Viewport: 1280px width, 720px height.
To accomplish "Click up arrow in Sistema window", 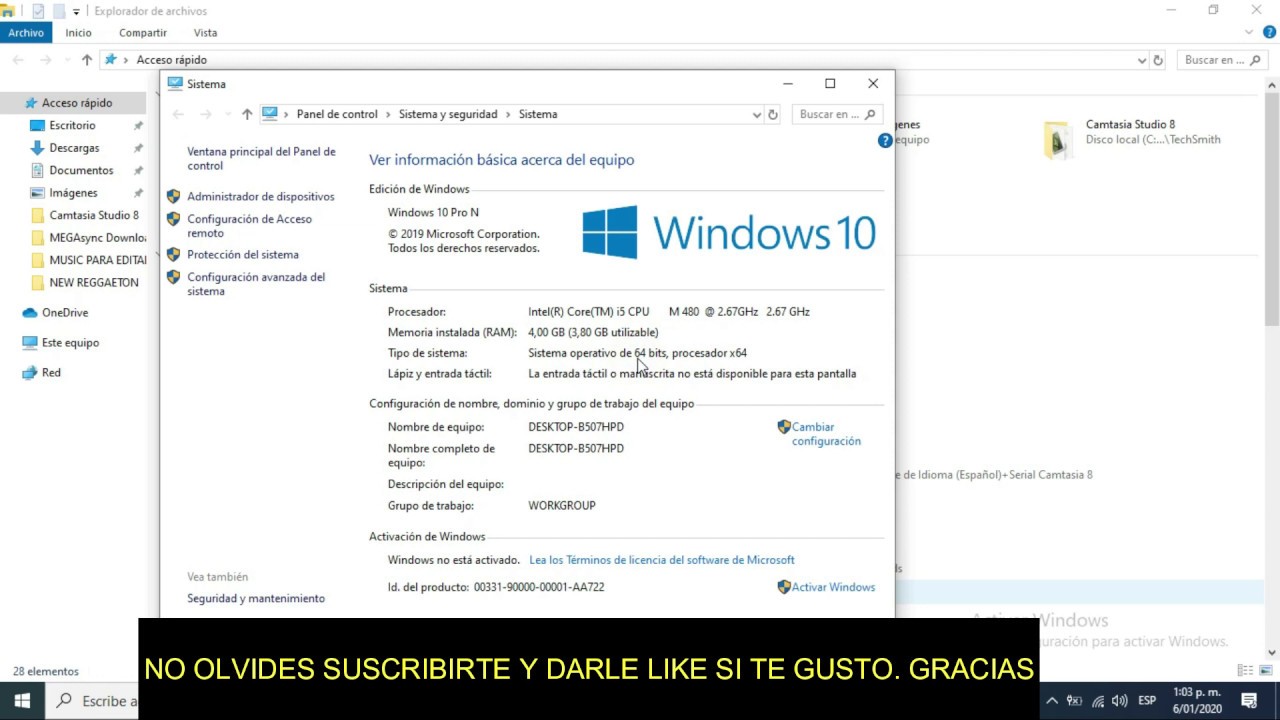I will coord(247,114).
